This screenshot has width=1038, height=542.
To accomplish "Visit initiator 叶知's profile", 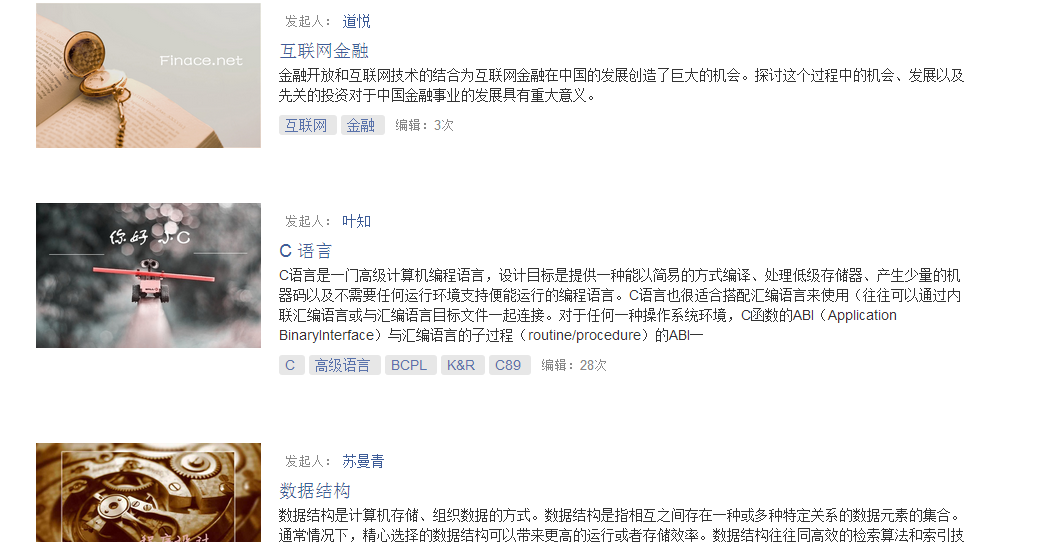I will point(356,222).
